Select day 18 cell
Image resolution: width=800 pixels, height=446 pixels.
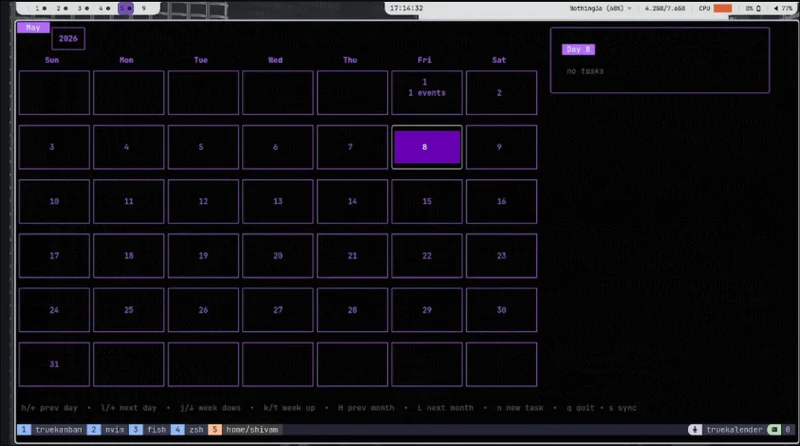pyautogui.click(x=129, y=256)
